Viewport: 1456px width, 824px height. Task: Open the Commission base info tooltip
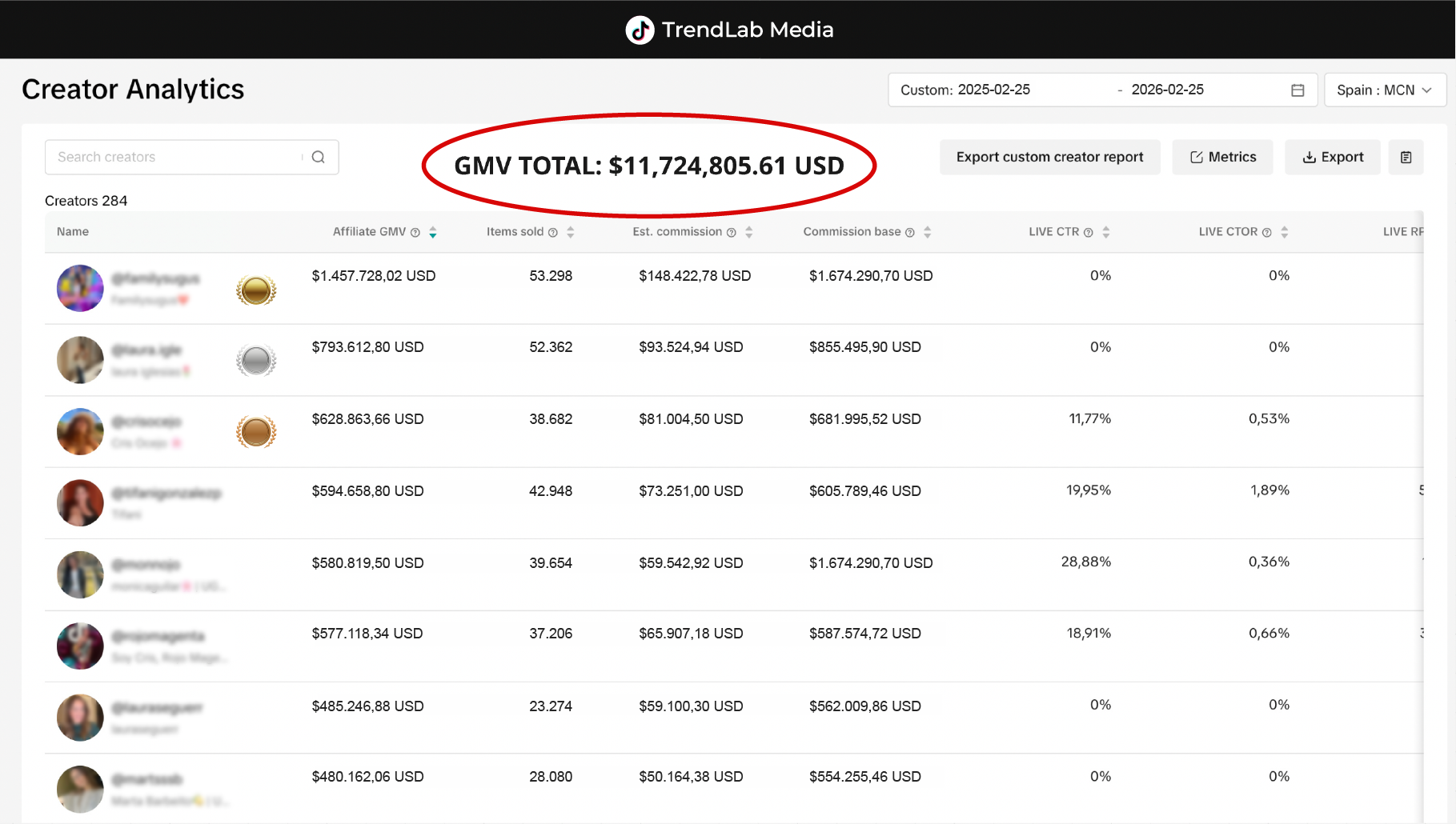pos(910,232)
